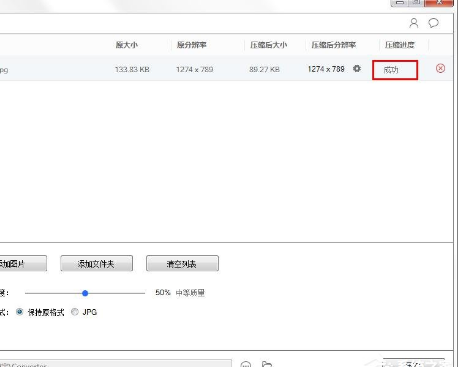Click the 原大小 column header
Viewport: 473px width, 367px height.
pos(127,45)
